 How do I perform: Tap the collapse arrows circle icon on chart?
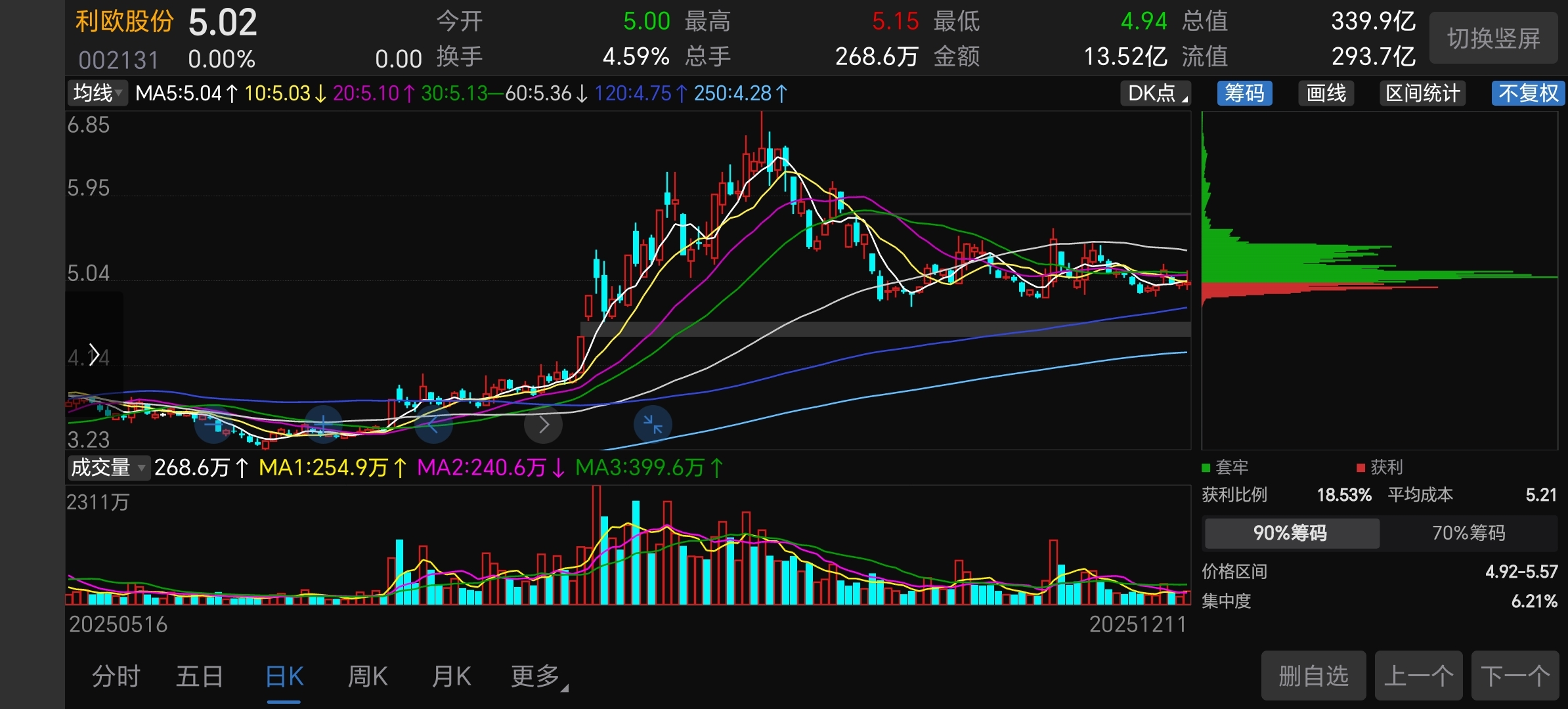coord(653,425)
